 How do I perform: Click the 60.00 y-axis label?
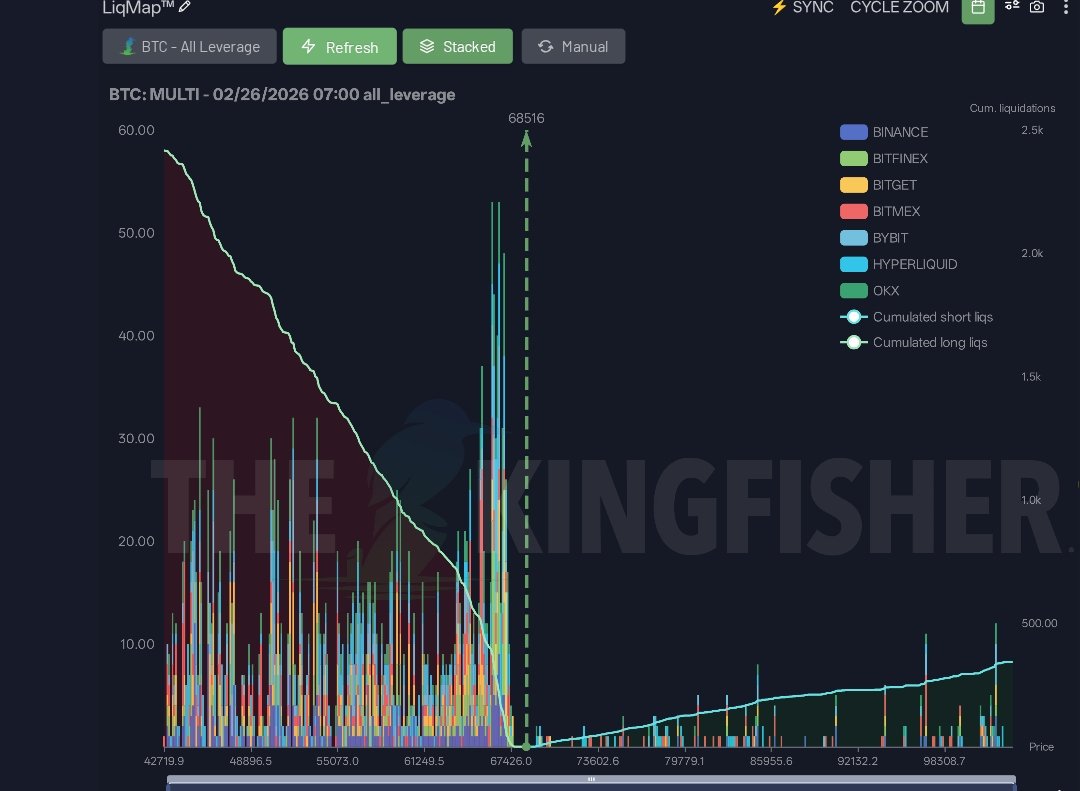coord(136,130)
